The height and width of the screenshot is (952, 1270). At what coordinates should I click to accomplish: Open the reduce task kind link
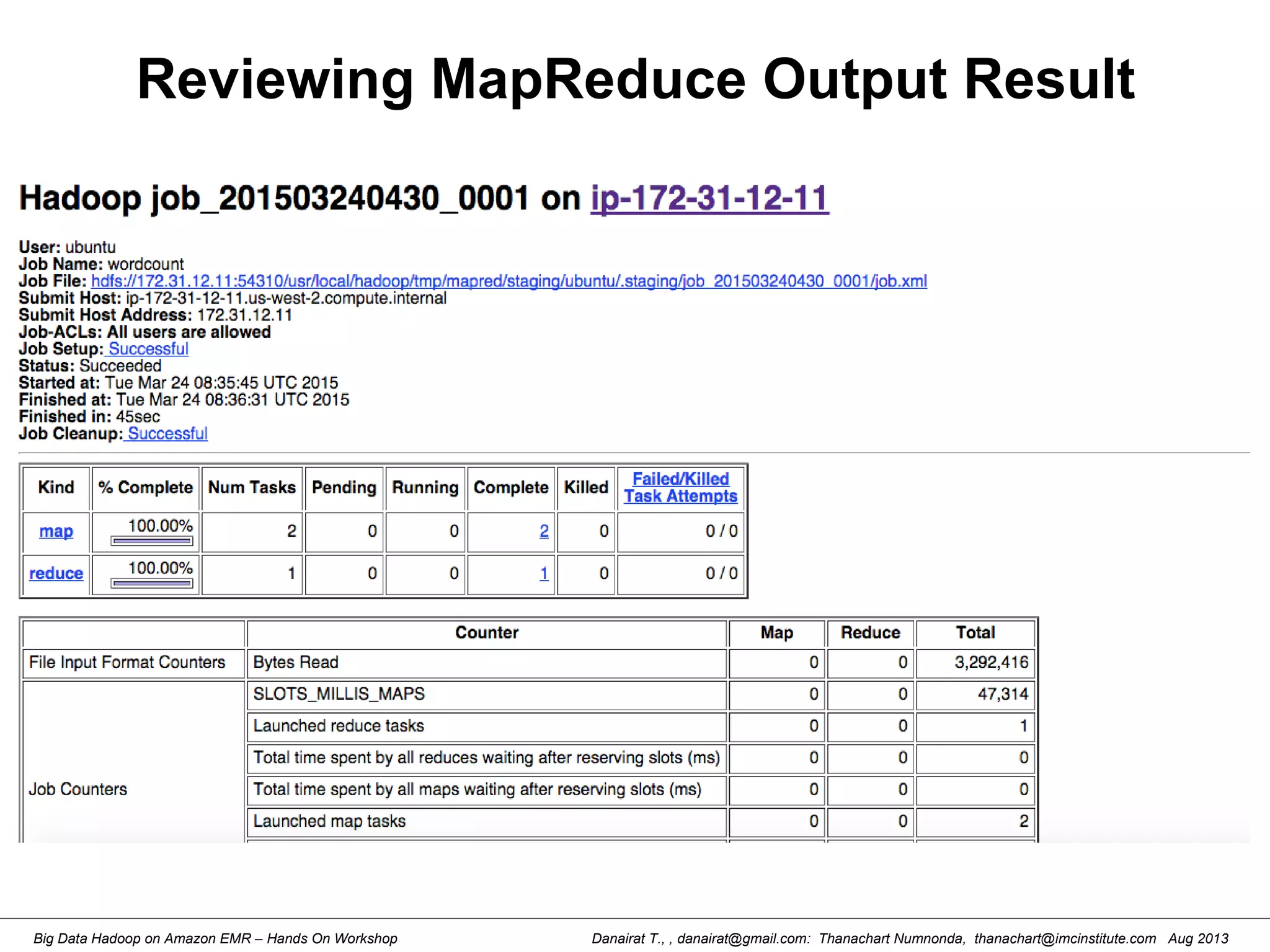[56, 573]
